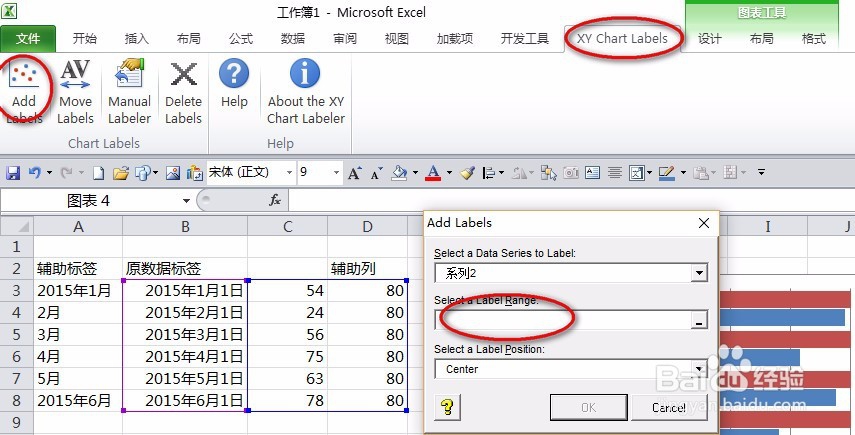Close the Add Labels dialog
Viewport: 855px width, 435px height.
point(704,223)
